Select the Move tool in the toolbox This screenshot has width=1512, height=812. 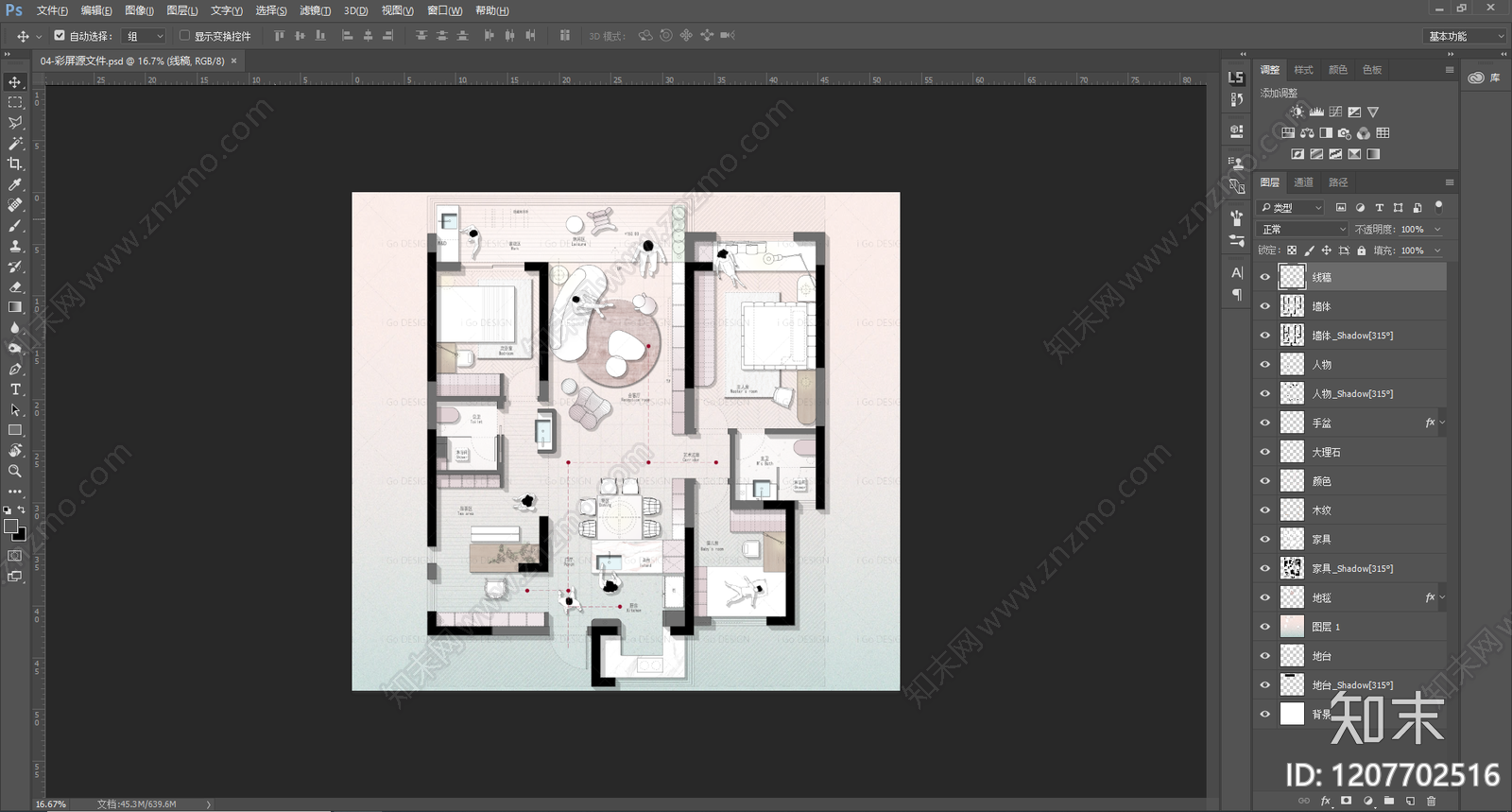pos(15,82)
